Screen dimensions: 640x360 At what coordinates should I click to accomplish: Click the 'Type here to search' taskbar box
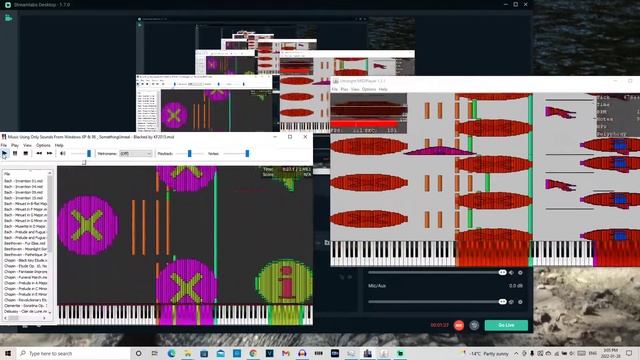(x=74, y=353)
